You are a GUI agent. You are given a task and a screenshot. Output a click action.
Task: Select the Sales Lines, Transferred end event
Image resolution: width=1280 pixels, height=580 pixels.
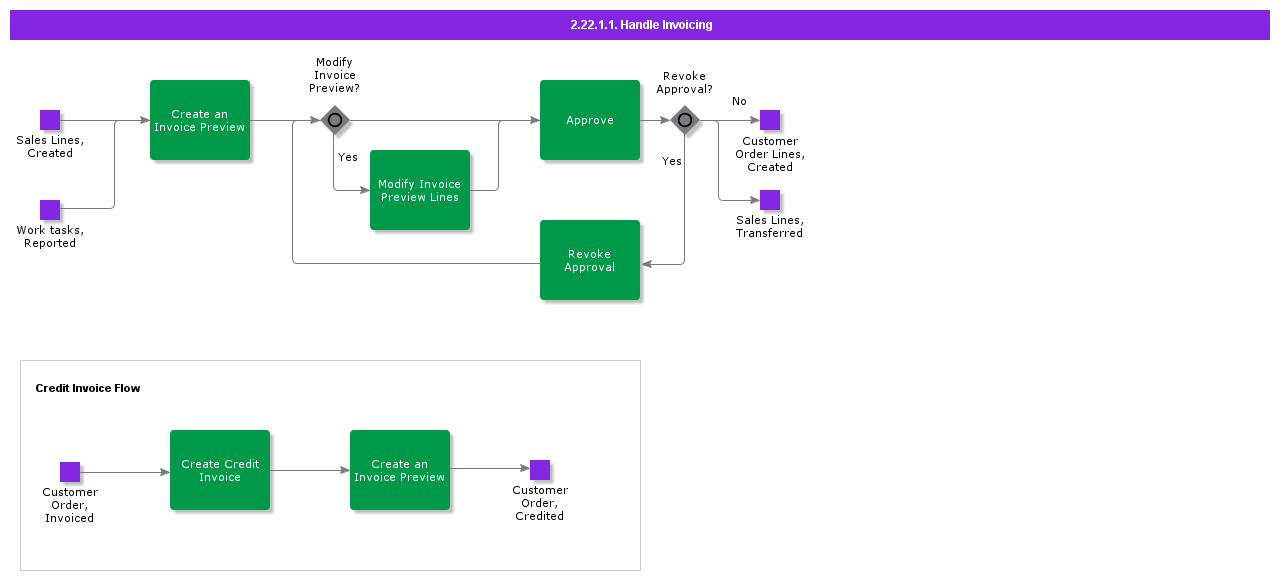point(770,200)
